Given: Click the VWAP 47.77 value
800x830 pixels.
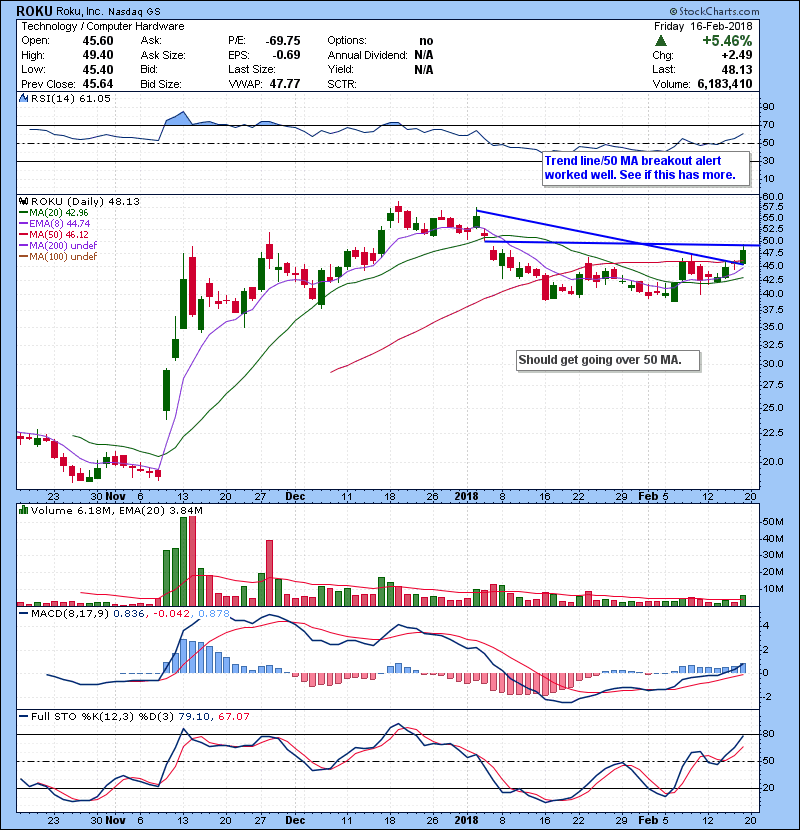Looking at the screenshot, I should (x=285, y=84).
